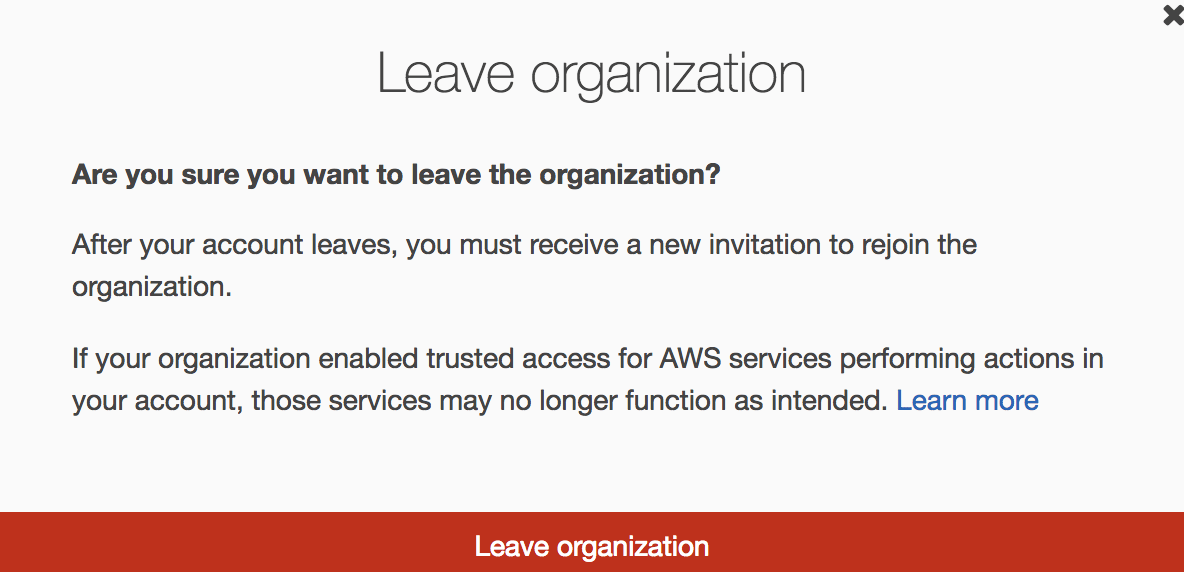The image size is (1184, 572).
Task: Click "If your organization enabled" sentence start
Action: (x=245, y=358)
